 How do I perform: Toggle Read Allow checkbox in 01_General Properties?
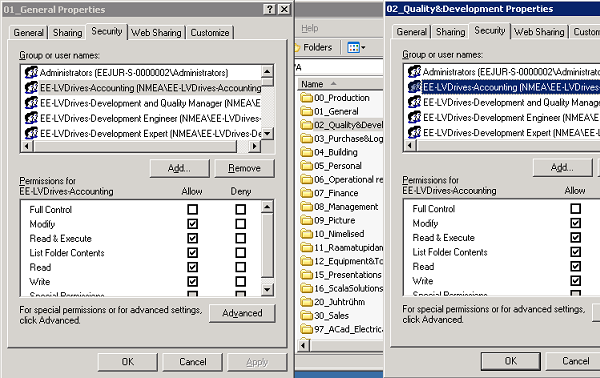(192, 267)
